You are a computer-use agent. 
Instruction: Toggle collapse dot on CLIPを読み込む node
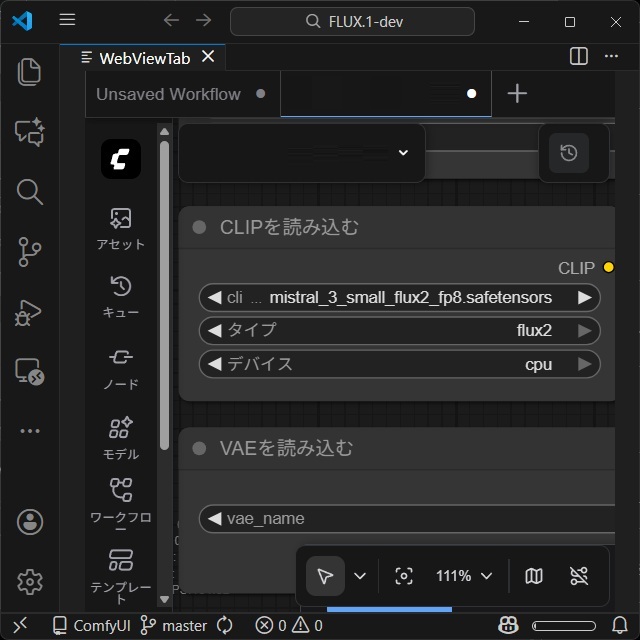(199, 228)
